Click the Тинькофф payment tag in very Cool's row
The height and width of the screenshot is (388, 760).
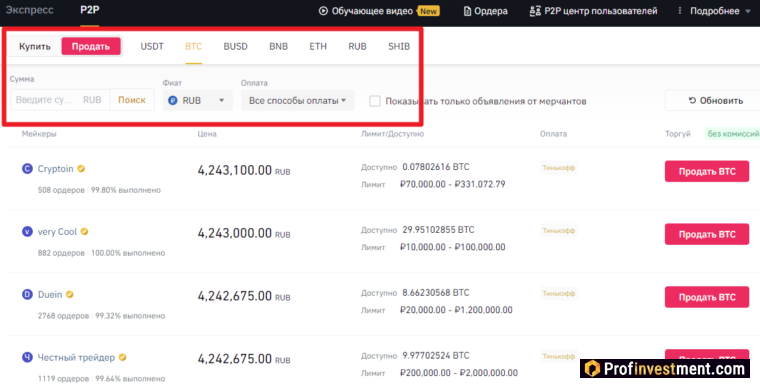(x=559, y=231)
